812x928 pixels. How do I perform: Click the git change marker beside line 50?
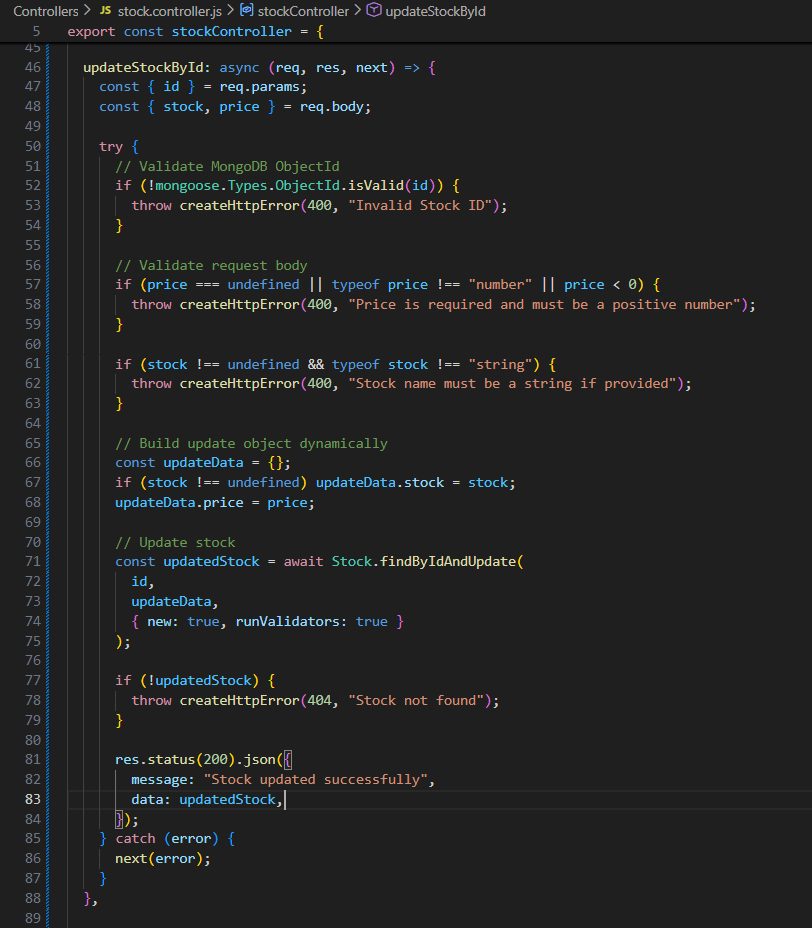point(47,146)
